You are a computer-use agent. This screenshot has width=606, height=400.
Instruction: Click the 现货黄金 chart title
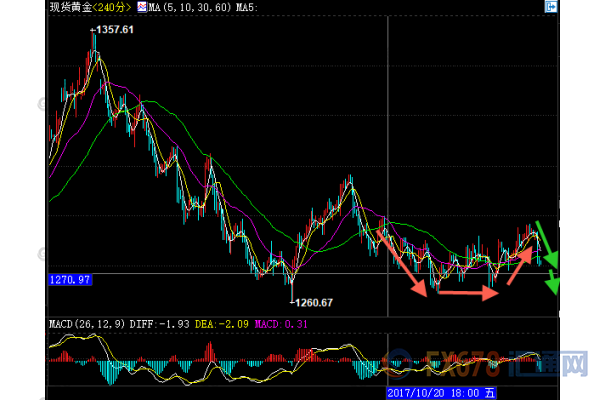[71, 7]
